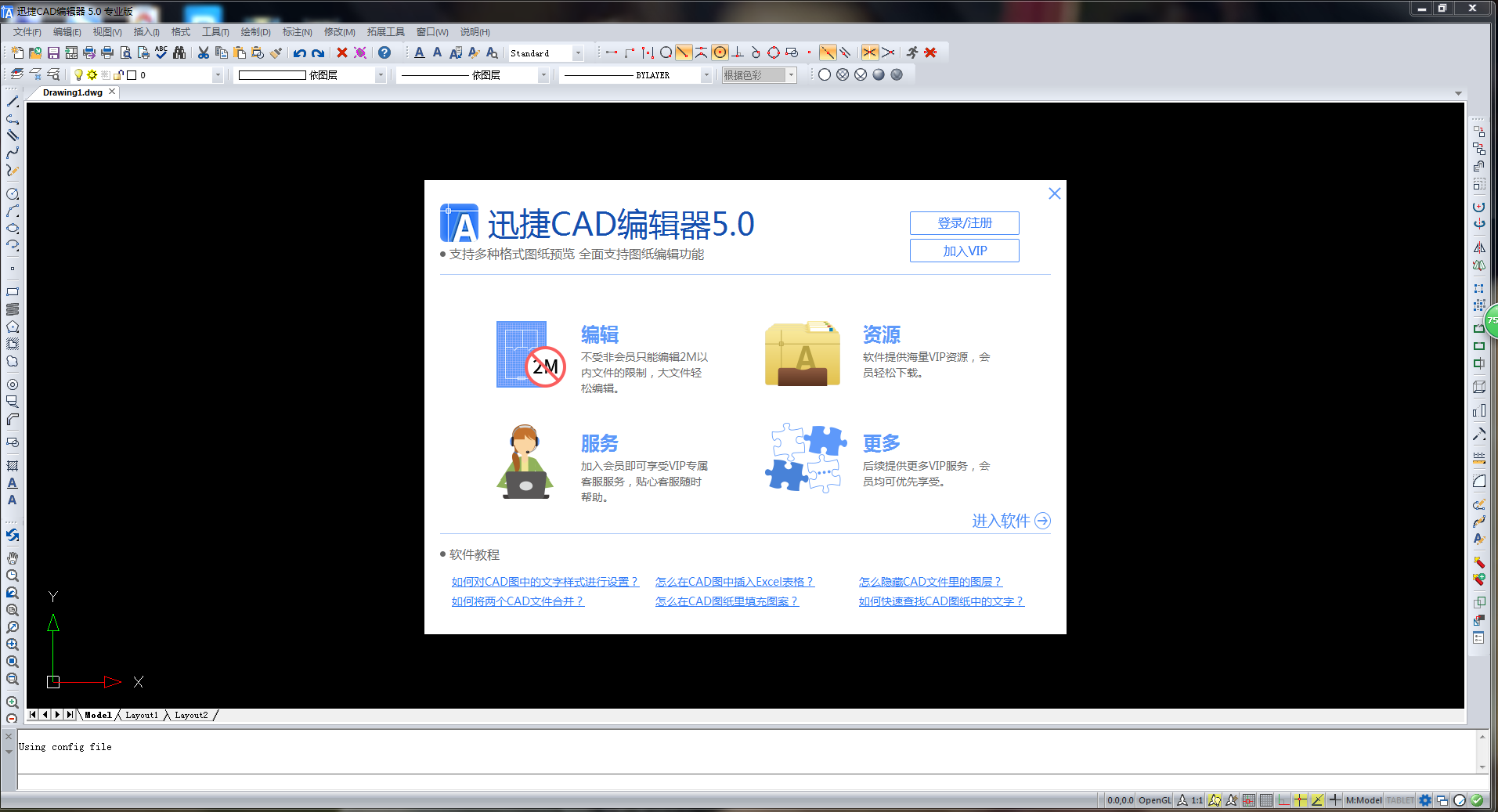The image size is (1498, 812).
Task: Open the 依图层 linetype dropdown
Action: [x=543, y=75]
